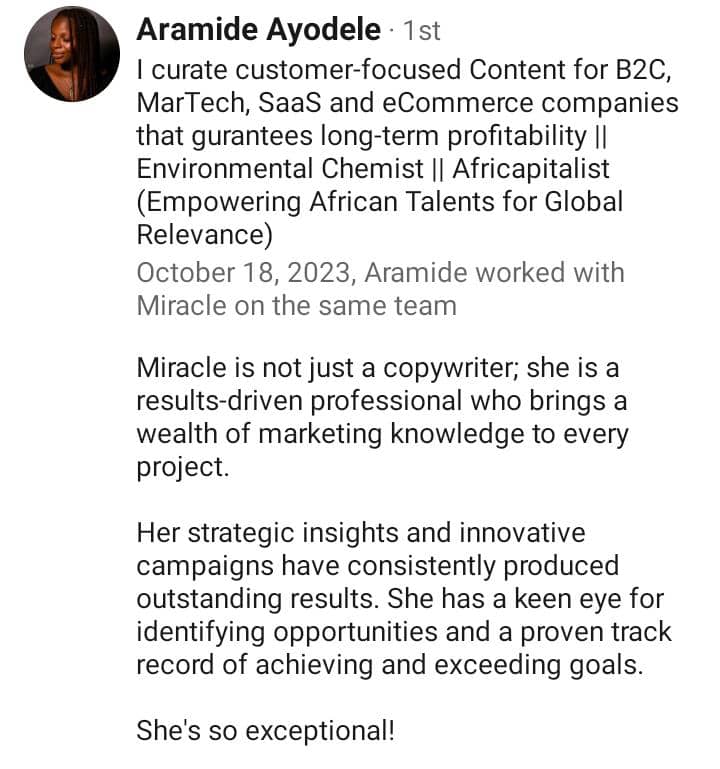This screenshot has height=769, width=720.
Task: Click "record of achieving and exceeding goals" line
Action: click(x=389, y=665)
